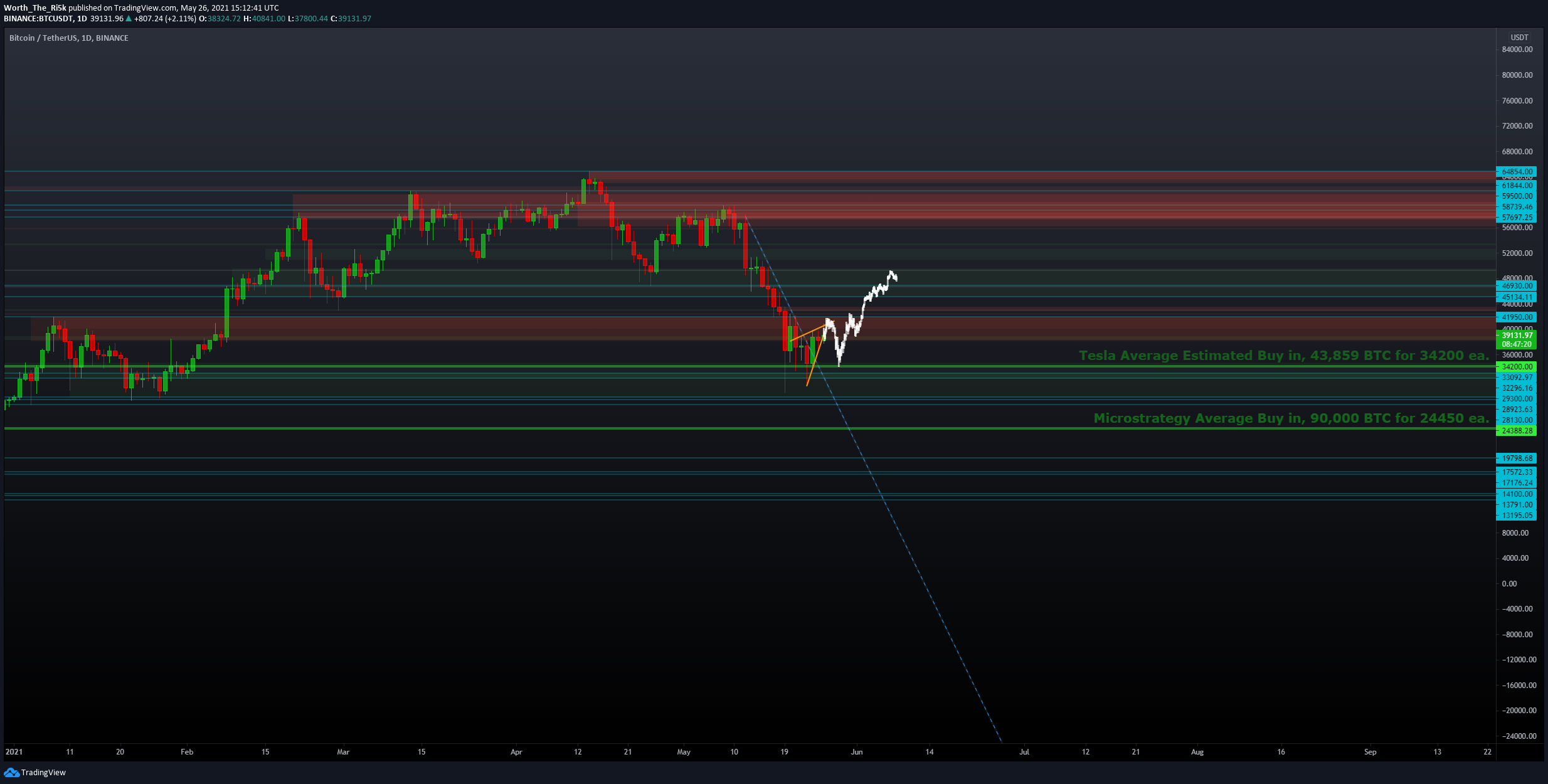Select the green 24388.28 price label
Viewport: 1548px width, 784px height.
(1517, 431)
